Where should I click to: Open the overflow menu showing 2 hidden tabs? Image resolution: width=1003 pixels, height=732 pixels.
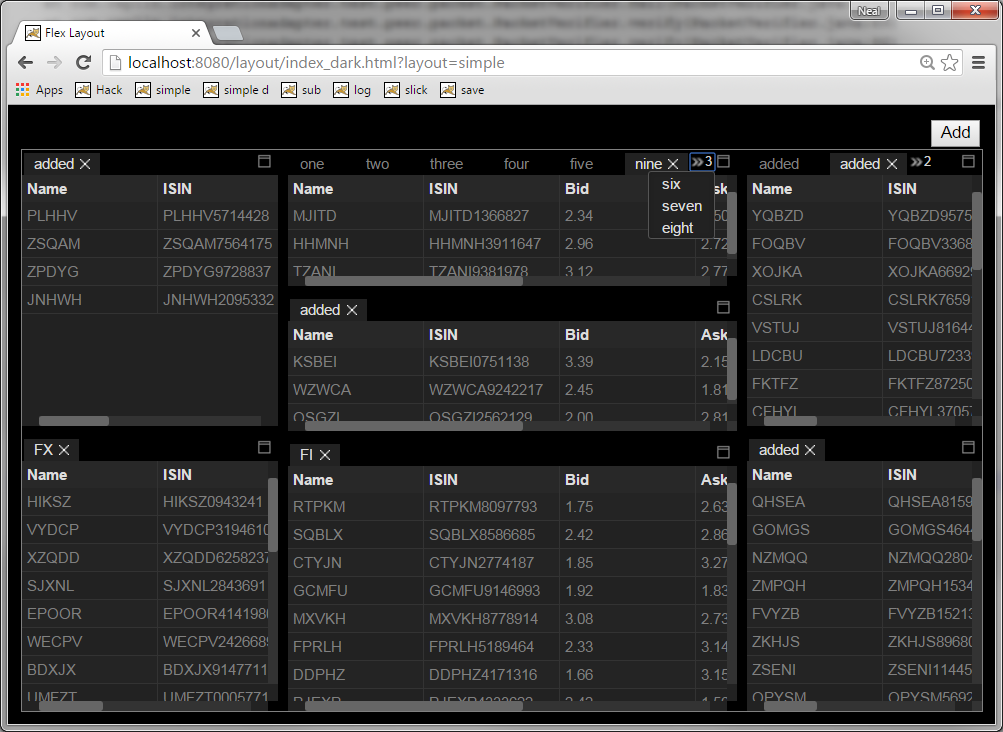[921, 162]
